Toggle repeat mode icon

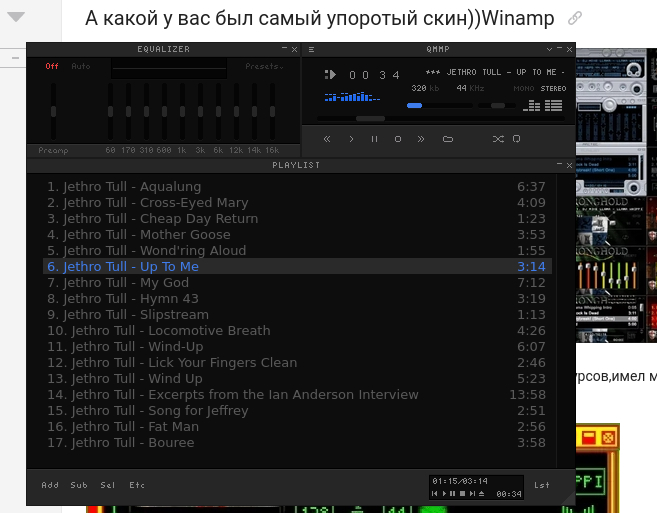click(x=517, y=139)
